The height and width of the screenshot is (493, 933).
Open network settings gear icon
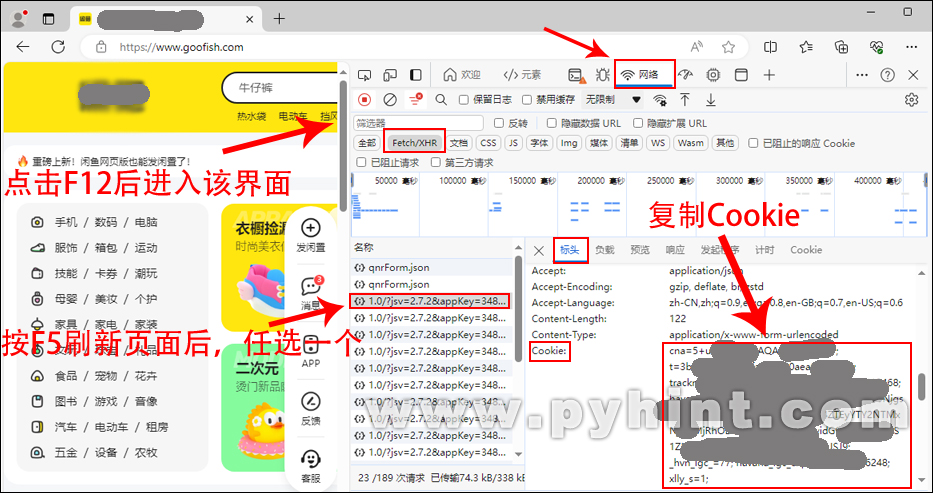coord(912,100)
